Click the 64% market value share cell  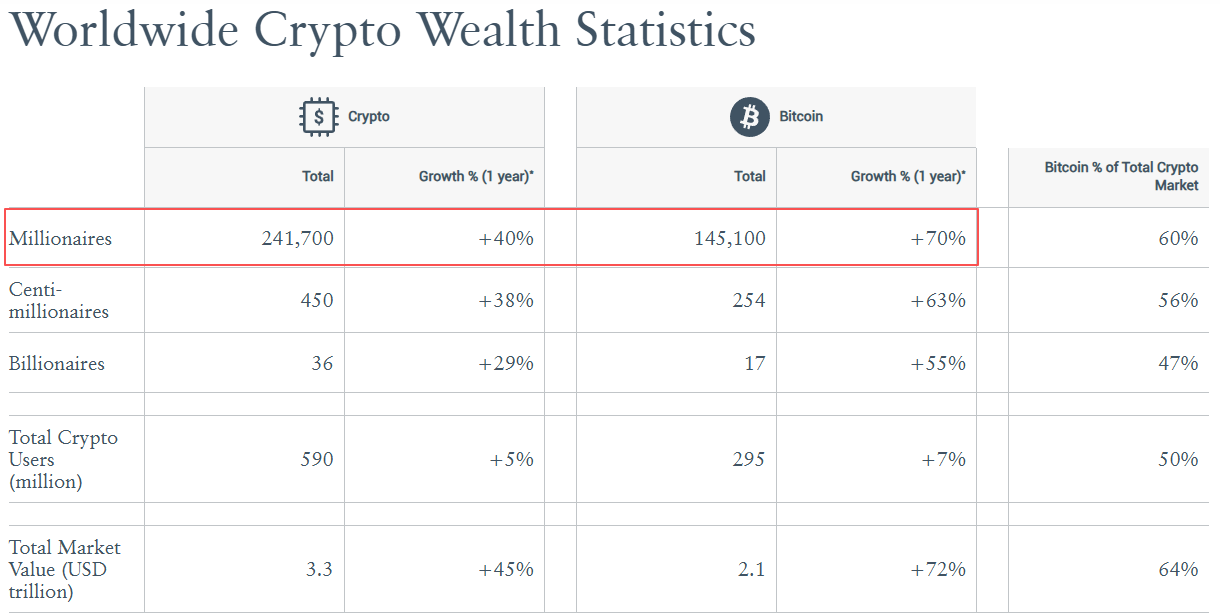click(1178, 570)
